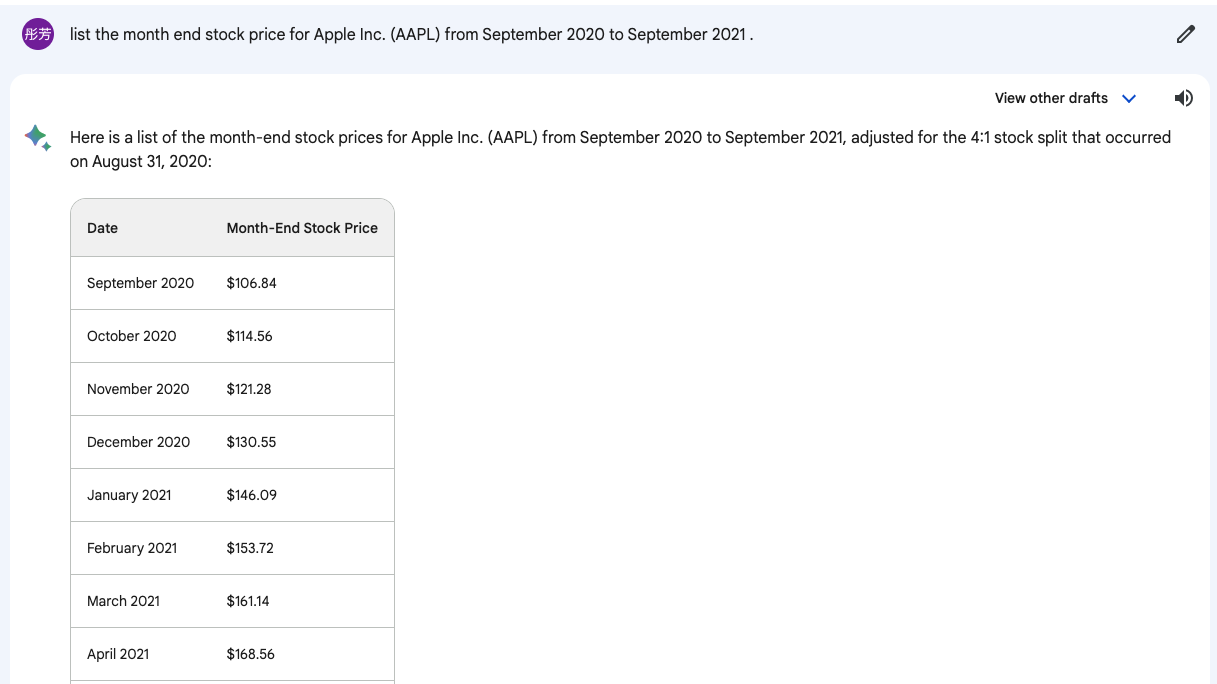The width and height of the screenshot is (1217, 684).
Task: Click the Date column header
Action: (x=102, y=228)
